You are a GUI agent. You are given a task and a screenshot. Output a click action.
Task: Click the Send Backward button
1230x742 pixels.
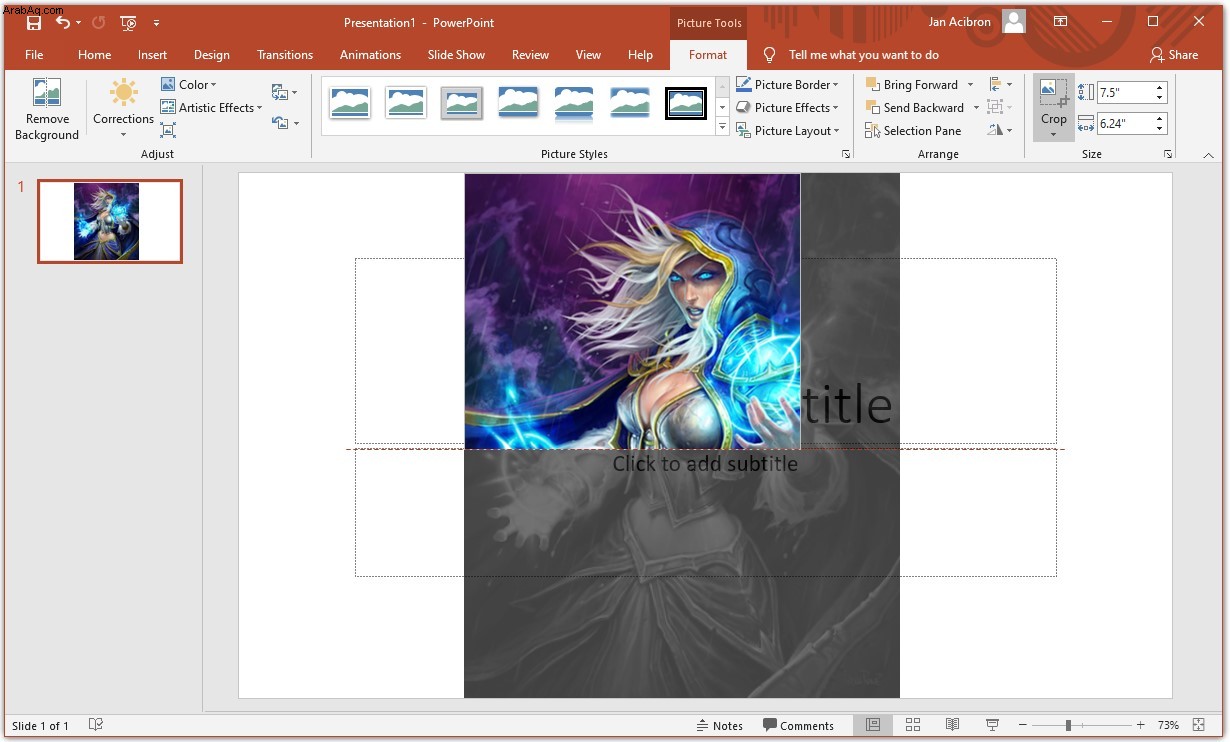(916, 108)
